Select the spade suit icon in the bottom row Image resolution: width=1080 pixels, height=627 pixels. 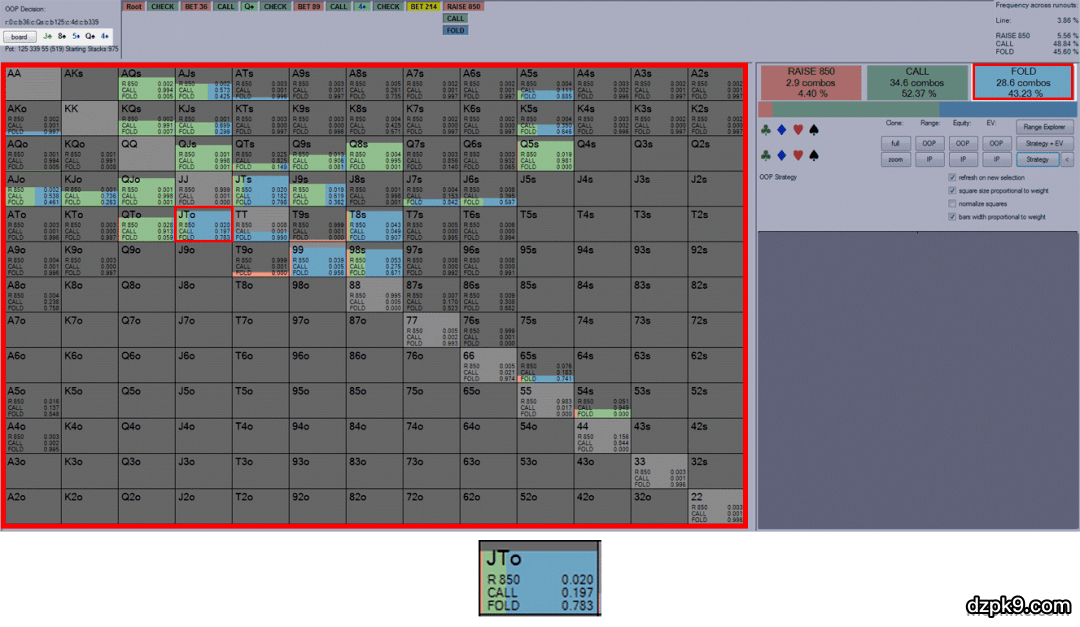click(813, 155)
